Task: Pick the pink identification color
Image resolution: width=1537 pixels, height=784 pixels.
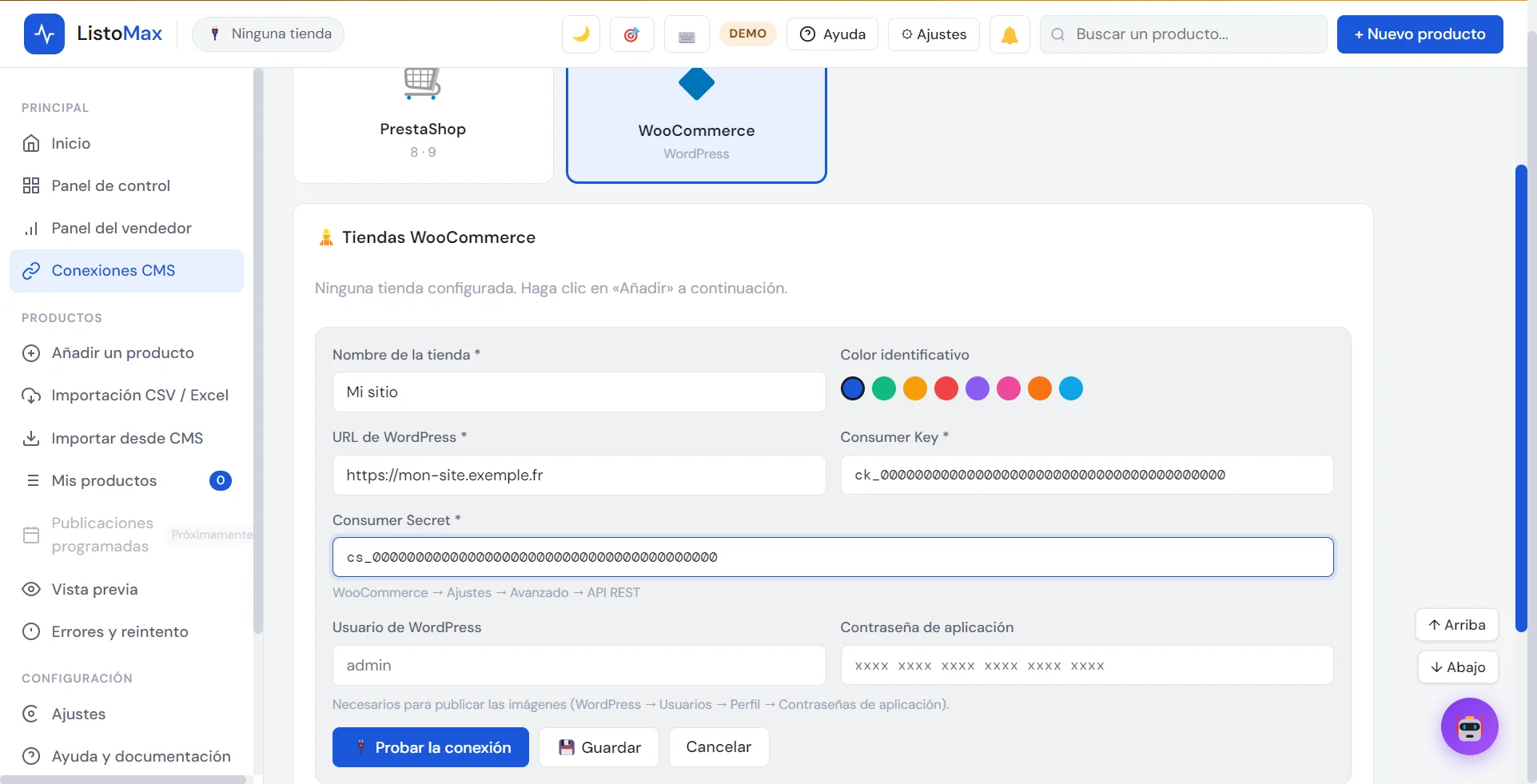Action: [x=1009, y=388]
